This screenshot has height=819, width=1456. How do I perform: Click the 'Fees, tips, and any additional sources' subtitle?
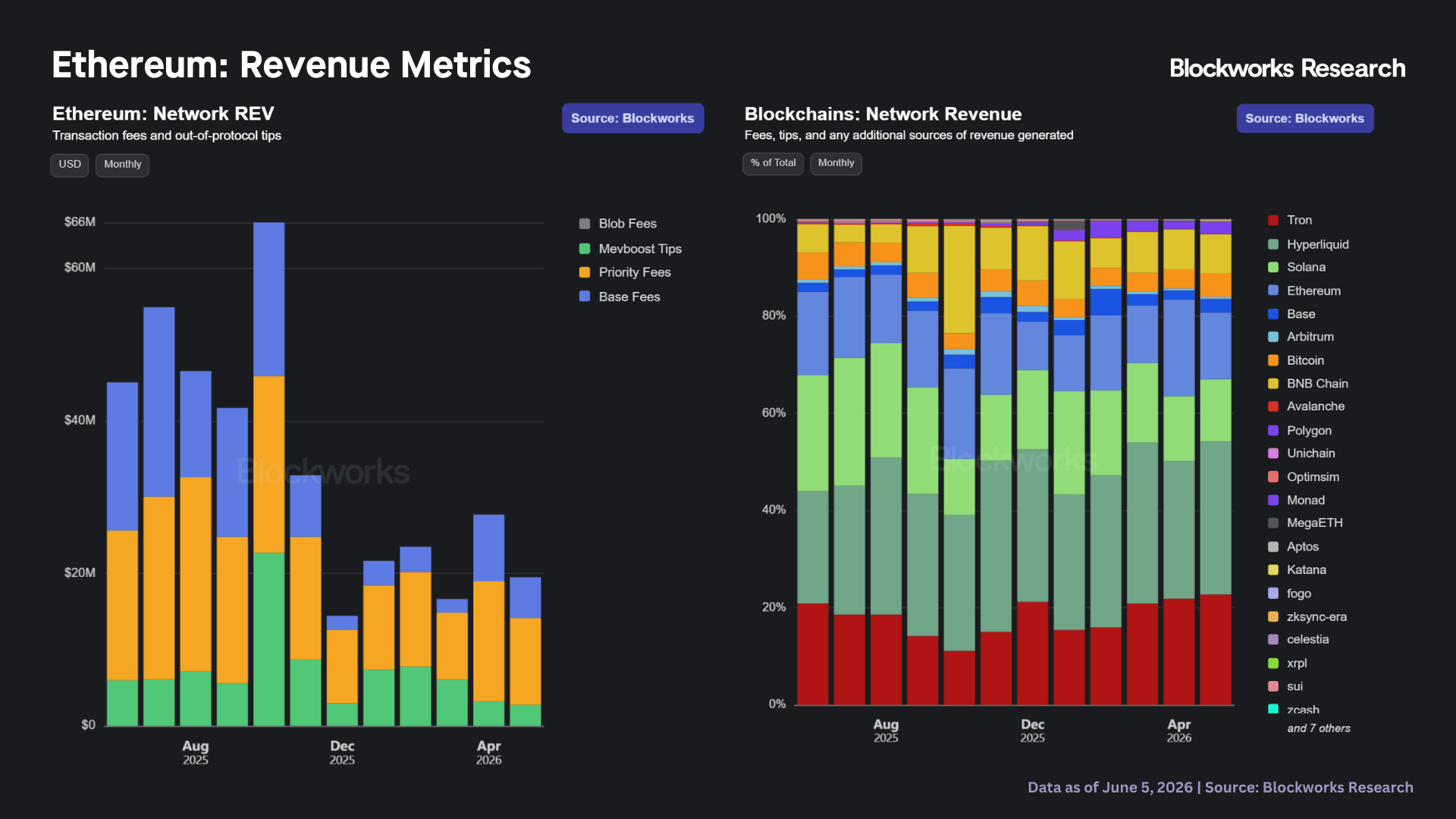(908, 135)
